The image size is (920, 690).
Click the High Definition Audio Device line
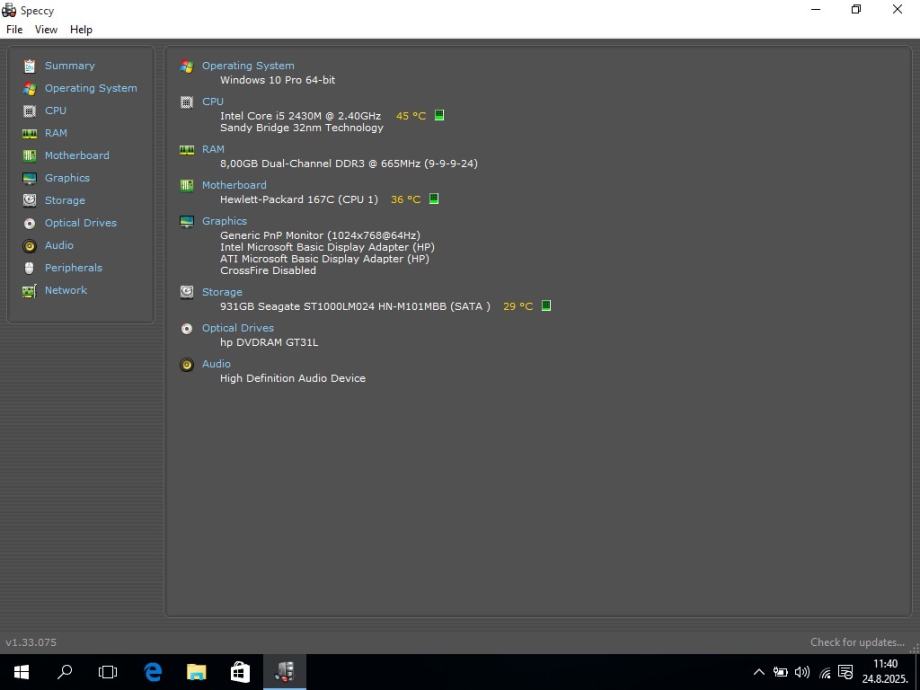point(293,378)
